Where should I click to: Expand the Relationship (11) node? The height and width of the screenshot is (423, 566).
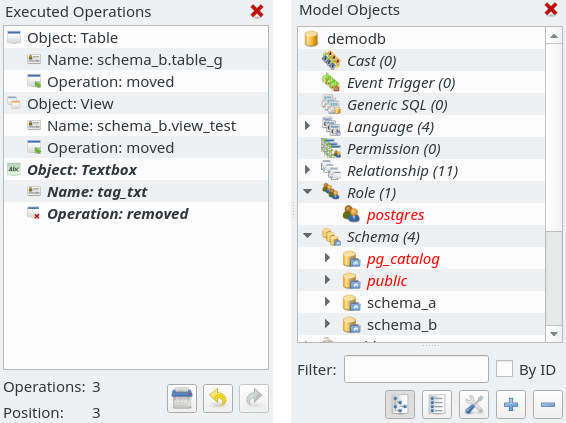pos(308,170)
